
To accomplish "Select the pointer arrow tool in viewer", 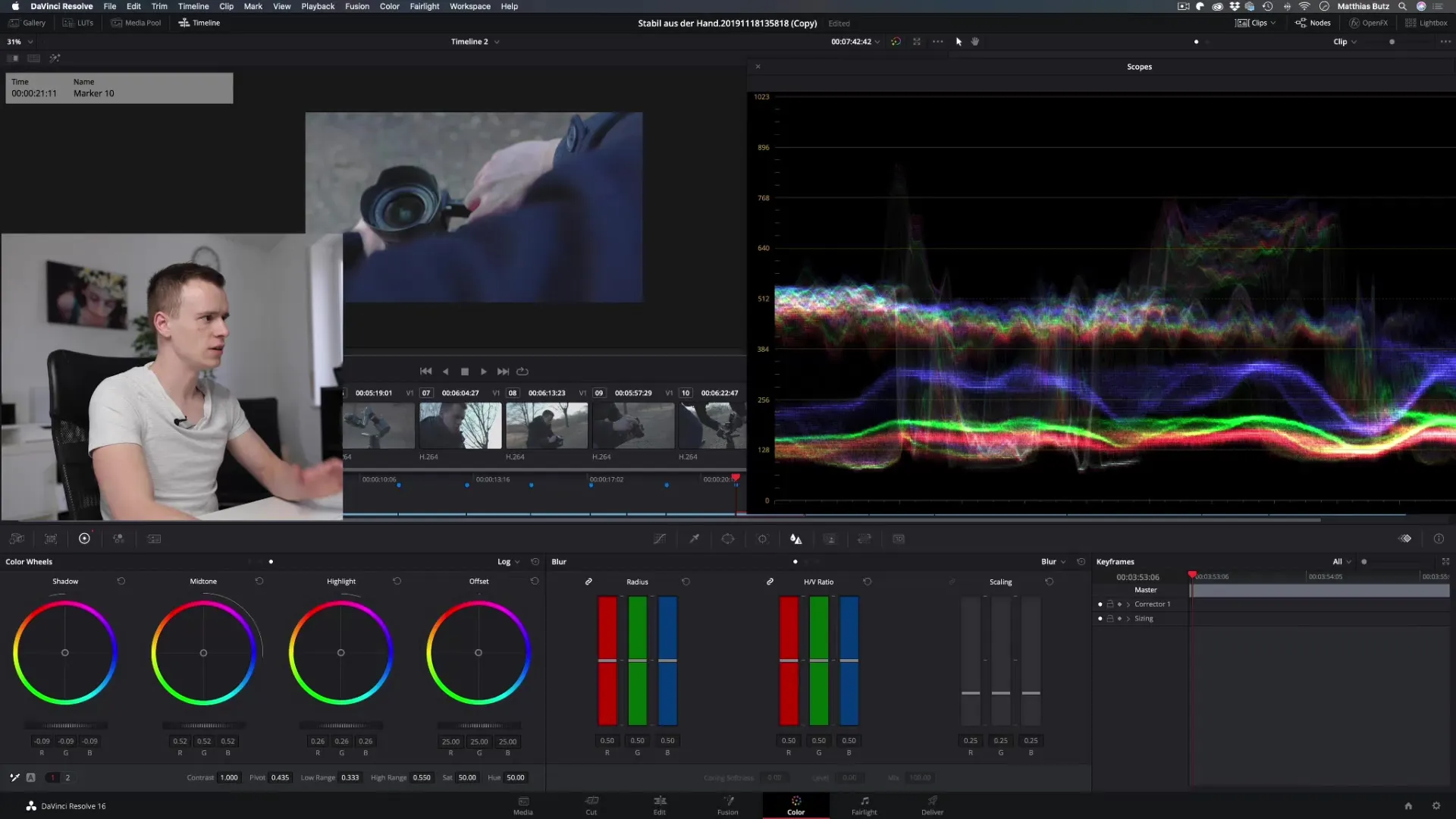I will pos(959,42).
